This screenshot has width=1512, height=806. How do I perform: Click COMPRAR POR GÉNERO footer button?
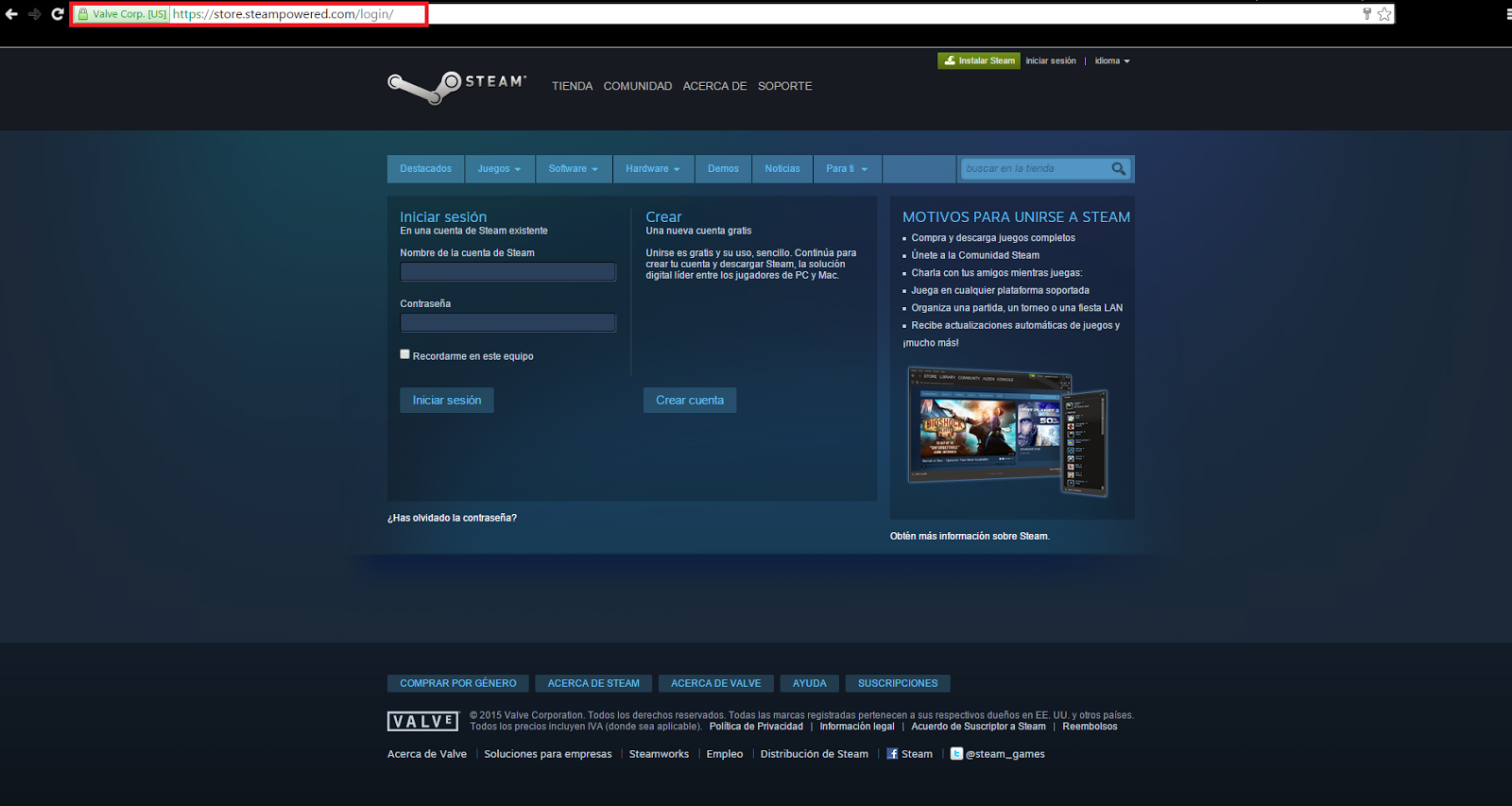point(458,683)
